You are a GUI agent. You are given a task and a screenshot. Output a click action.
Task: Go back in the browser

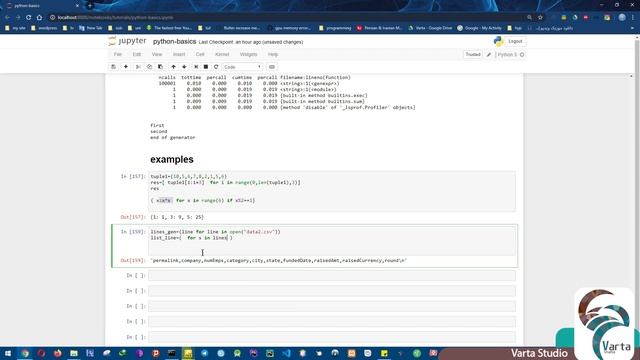pos(7,18)
